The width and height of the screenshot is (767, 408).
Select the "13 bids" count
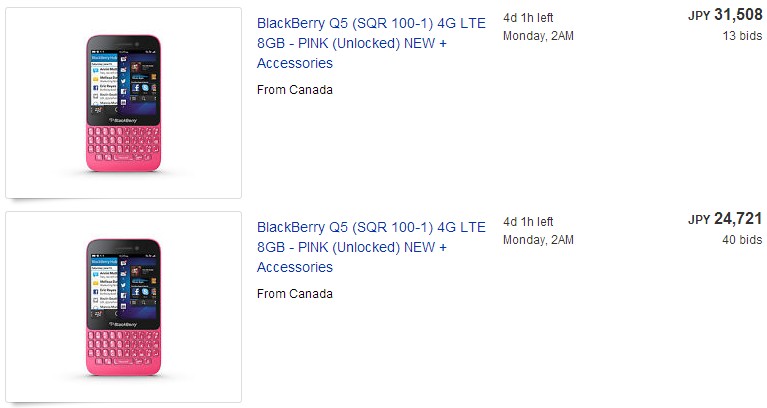742,36
